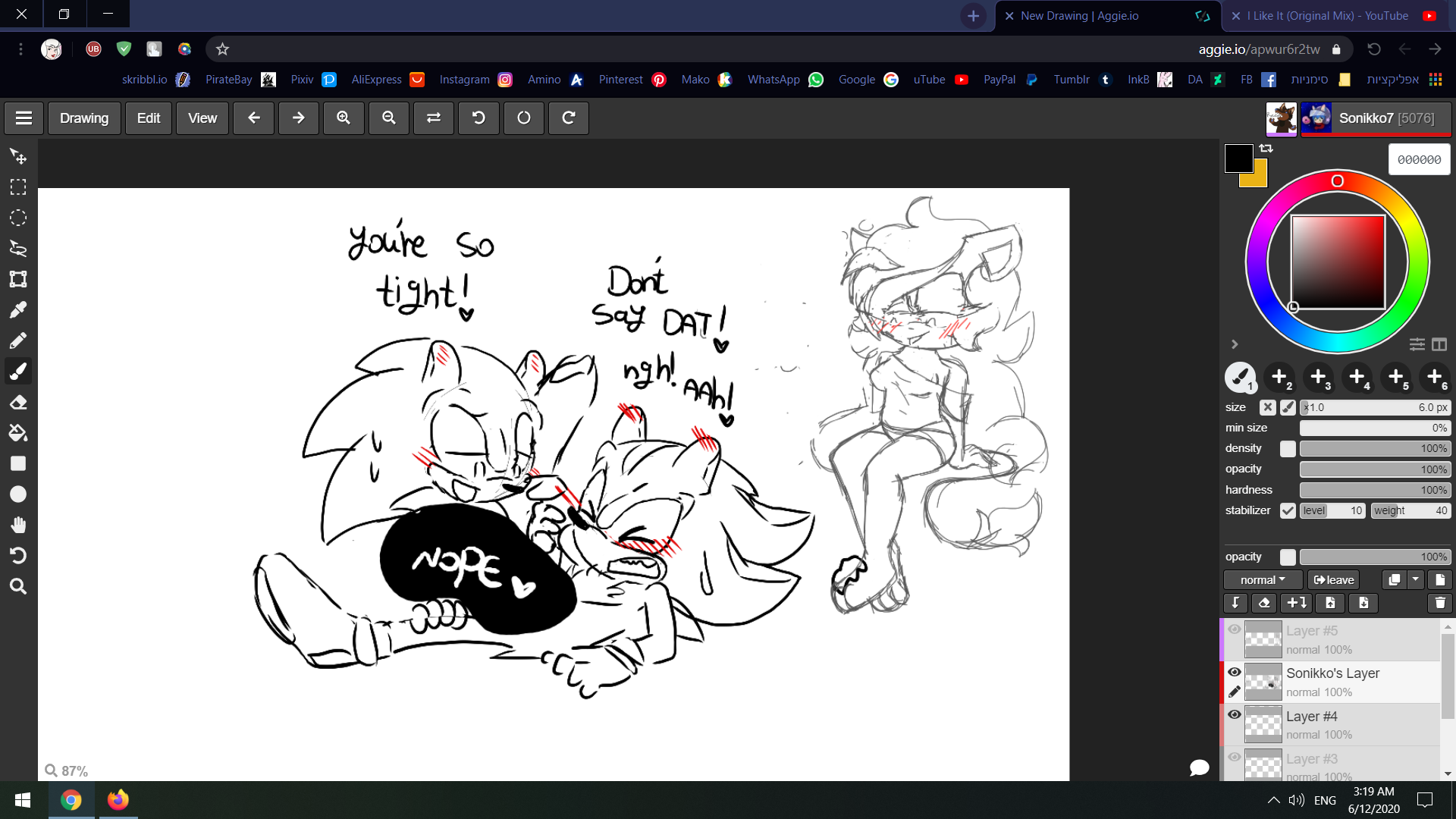
Task: Toggle the density checkbox
Action: coord(1288,449)
